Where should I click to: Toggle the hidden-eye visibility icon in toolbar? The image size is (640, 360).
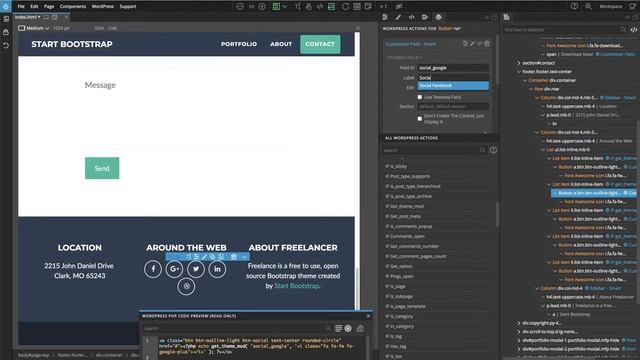399,7
